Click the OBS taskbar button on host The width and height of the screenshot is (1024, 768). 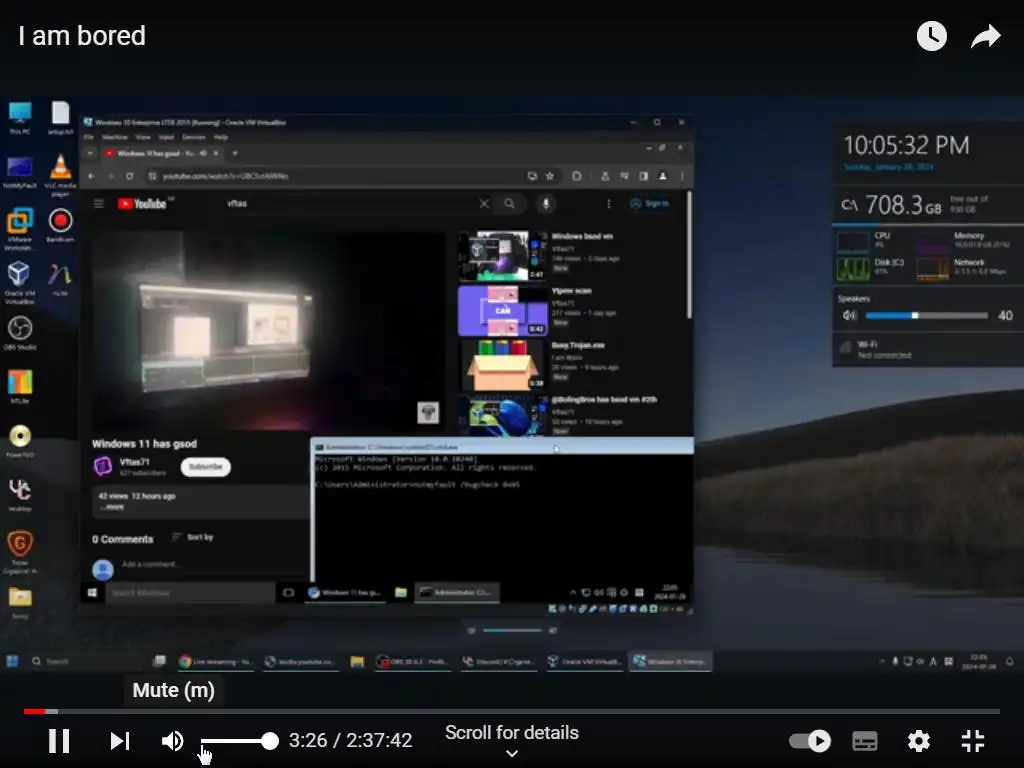click(x=413, y=662)
